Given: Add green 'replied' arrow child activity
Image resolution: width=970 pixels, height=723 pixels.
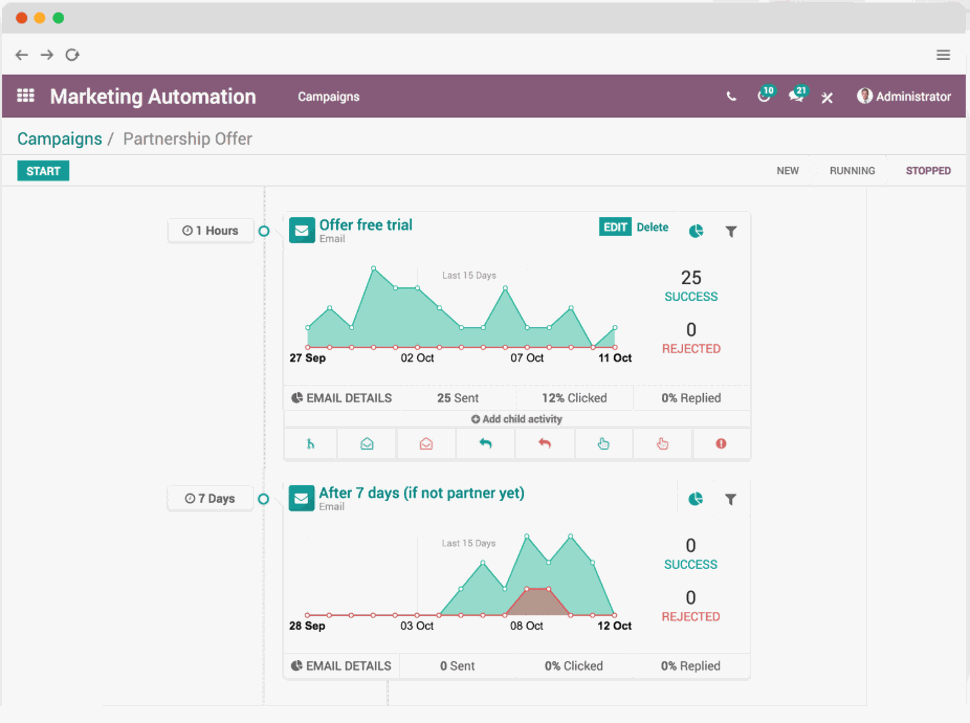Looking at the screenshot, I should (485, 444).
